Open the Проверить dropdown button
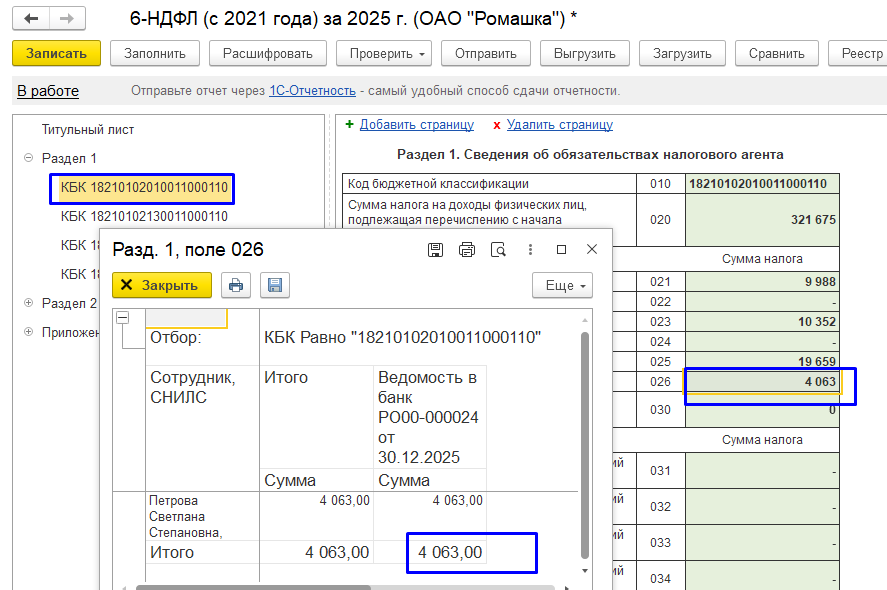The image size is (887, 590). click(x=383, y=53)
